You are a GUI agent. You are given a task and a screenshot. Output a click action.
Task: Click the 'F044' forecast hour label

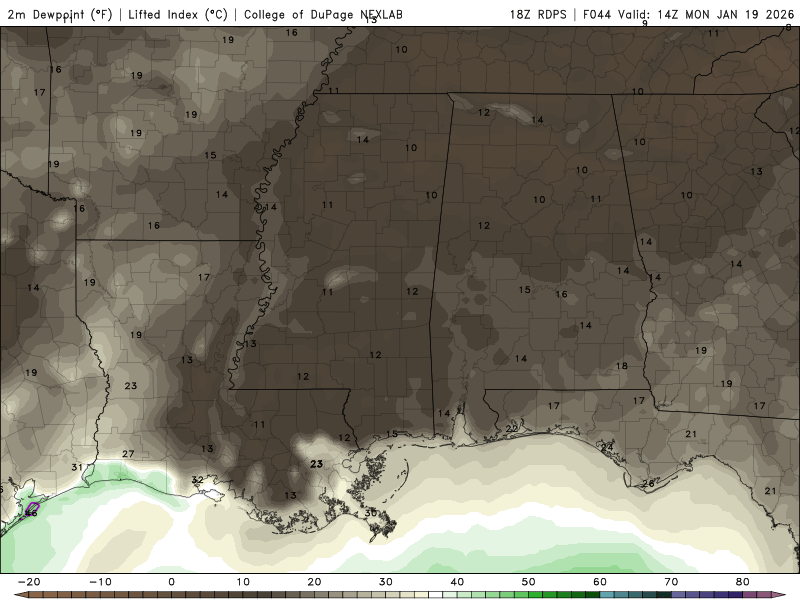click(597, 14)
